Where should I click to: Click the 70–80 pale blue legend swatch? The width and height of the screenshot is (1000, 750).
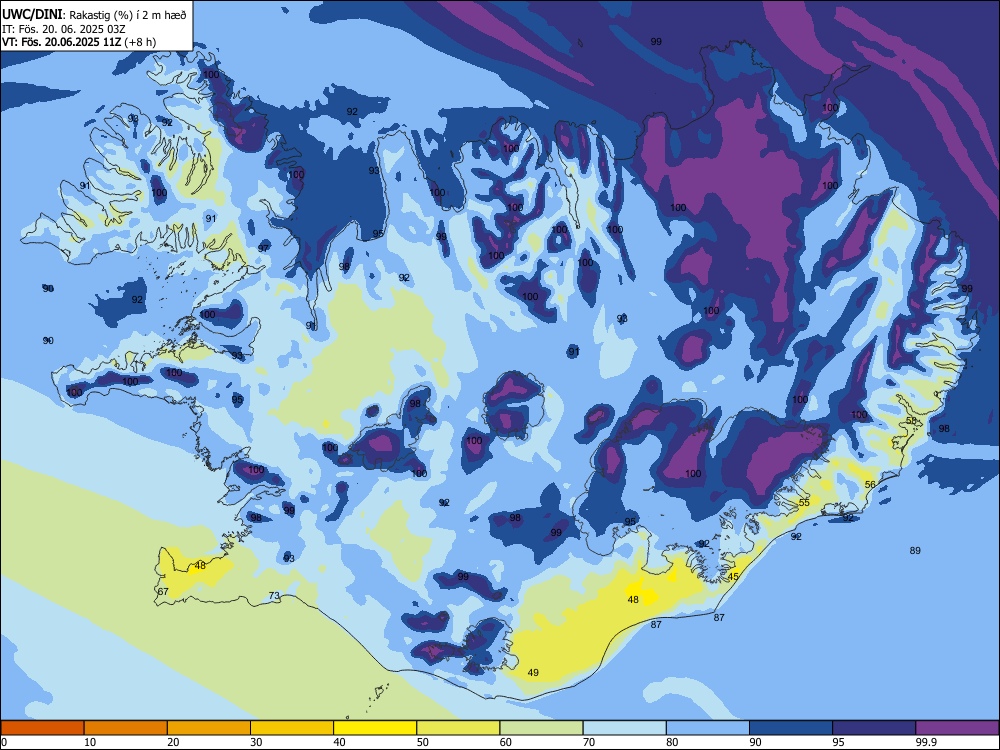pyautogui.click(x=624, y=728)
